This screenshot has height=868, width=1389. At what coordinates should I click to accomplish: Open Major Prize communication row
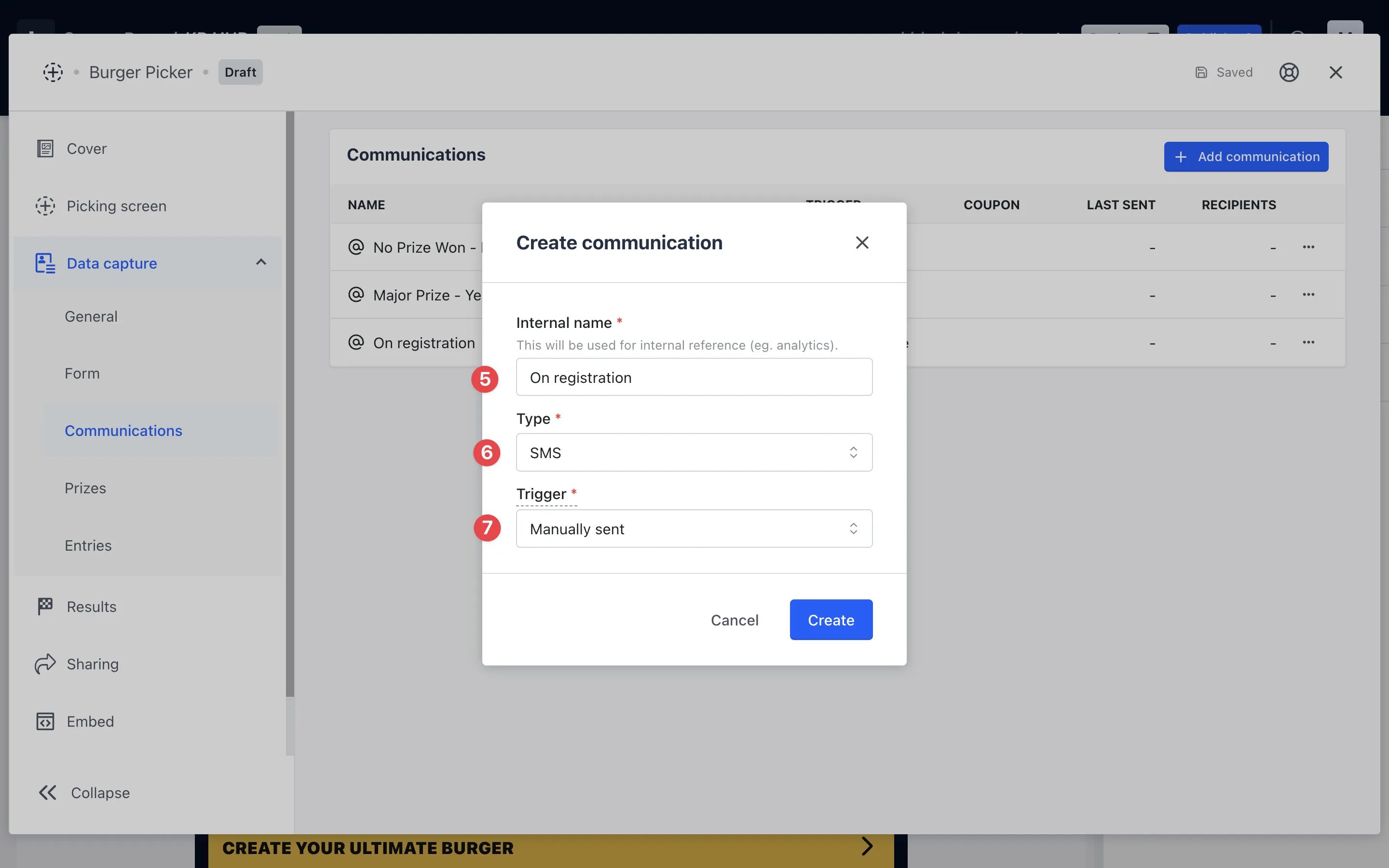[837, 295]
